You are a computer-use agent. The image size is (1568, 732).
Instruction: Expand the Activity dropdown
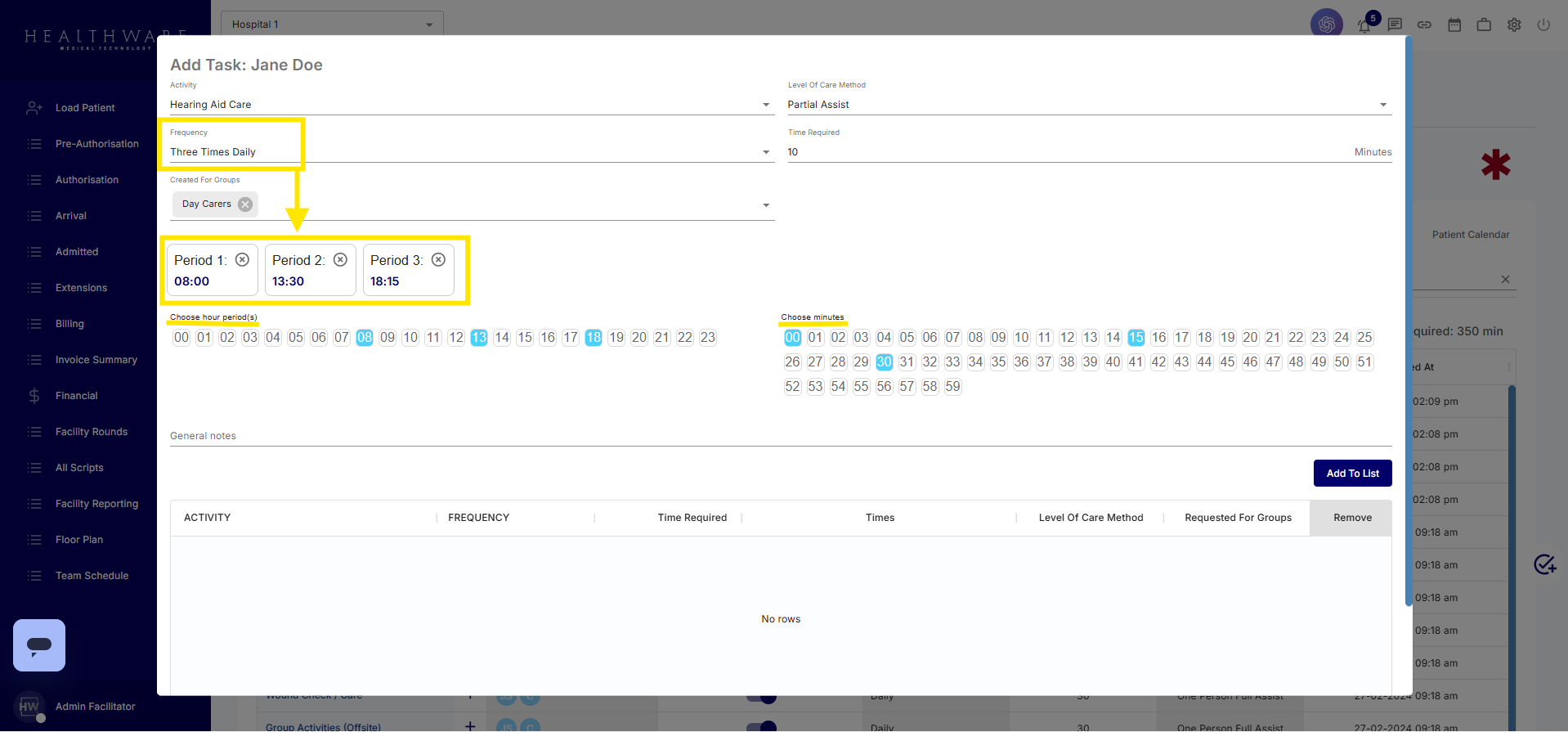tap(765, 105)
